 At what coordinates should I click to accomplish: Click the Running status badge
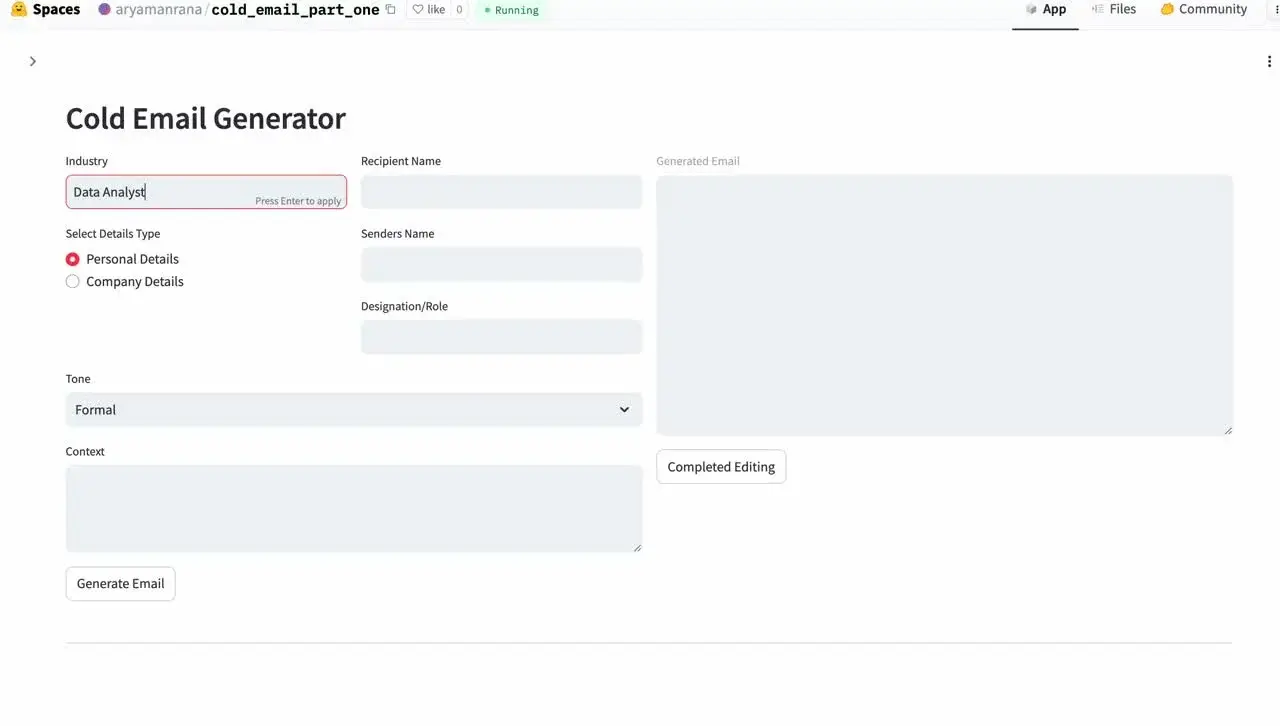click(511, 10)
